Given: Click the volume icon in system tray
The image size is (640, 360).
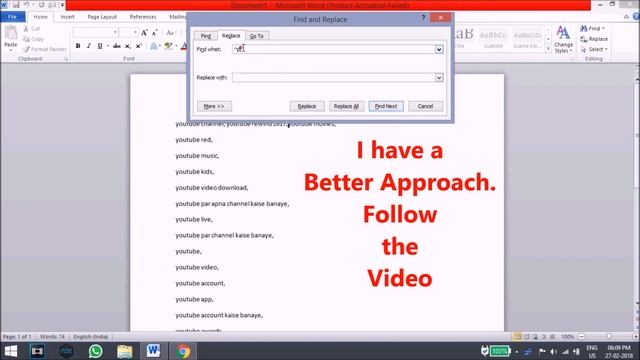Looking at the screenshot, I should [x=553, y=351].
